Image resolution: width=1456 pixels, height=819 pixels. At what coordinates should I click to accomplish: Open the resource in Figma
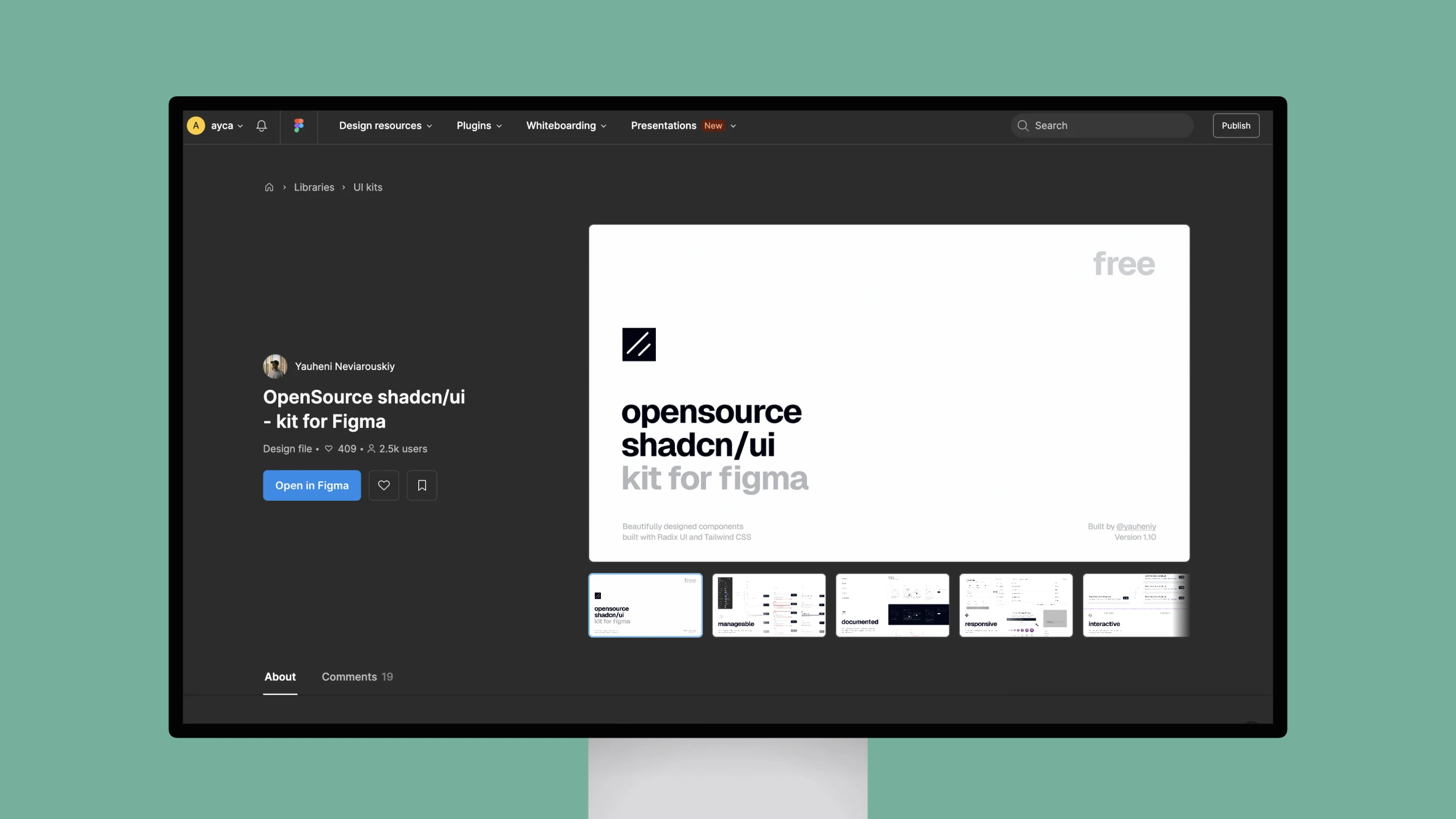[x=312, y=485]
